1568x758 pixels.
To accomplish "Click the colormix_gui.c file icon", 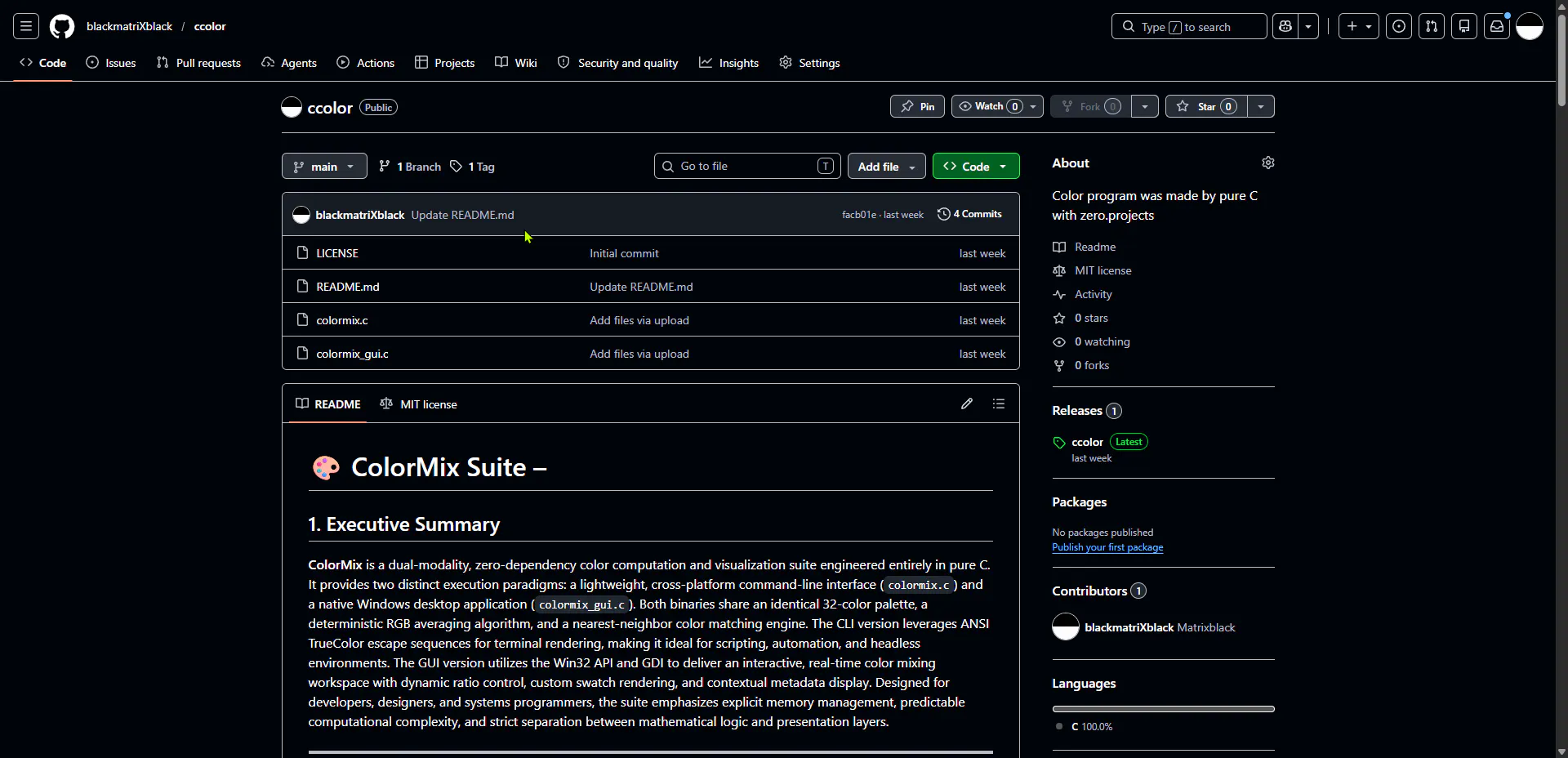I will point(302,354).
